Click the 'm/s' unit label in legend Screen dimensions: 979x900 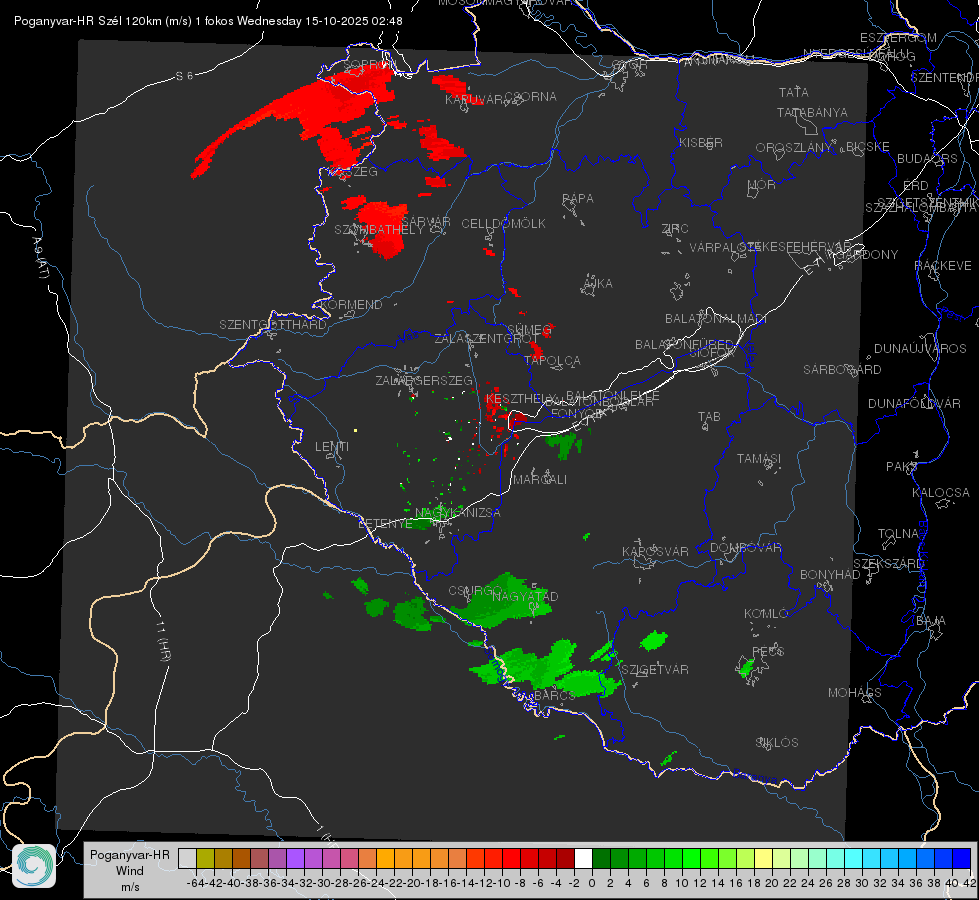[130, 887]
